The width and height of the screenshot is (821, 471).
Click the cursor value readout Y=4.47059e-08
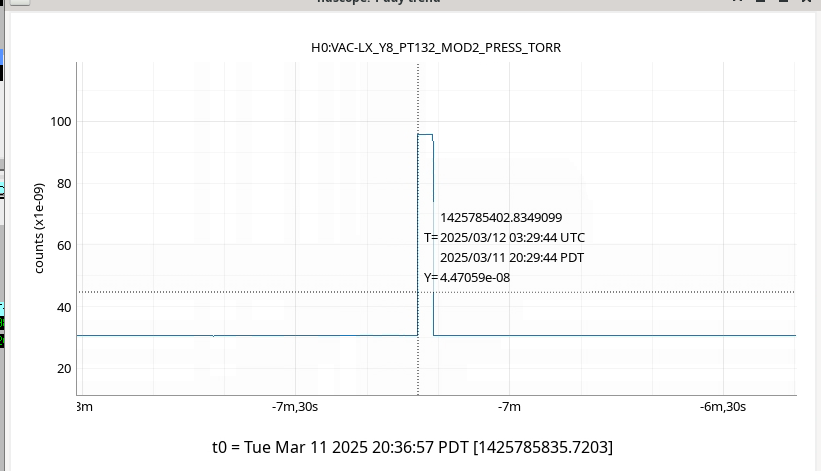[x=467, y=277]
